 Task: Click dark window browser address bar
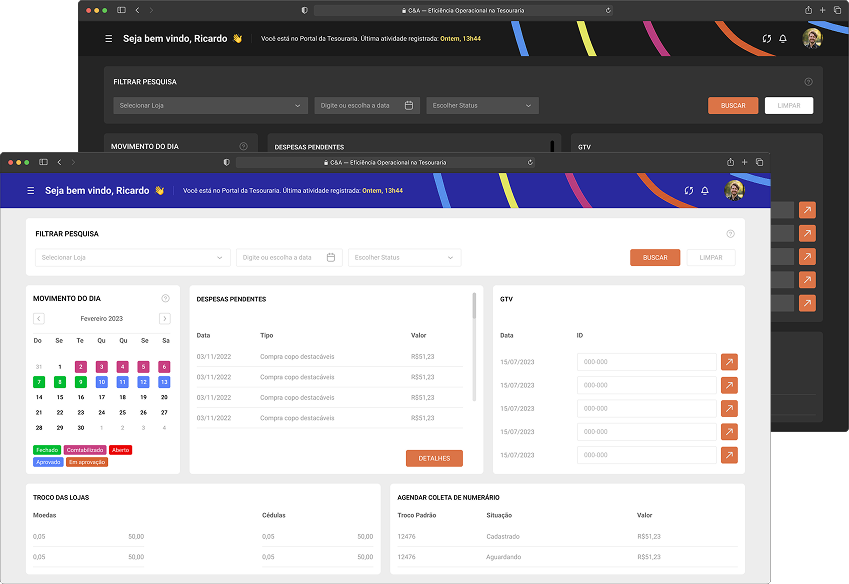coord(463,10)
